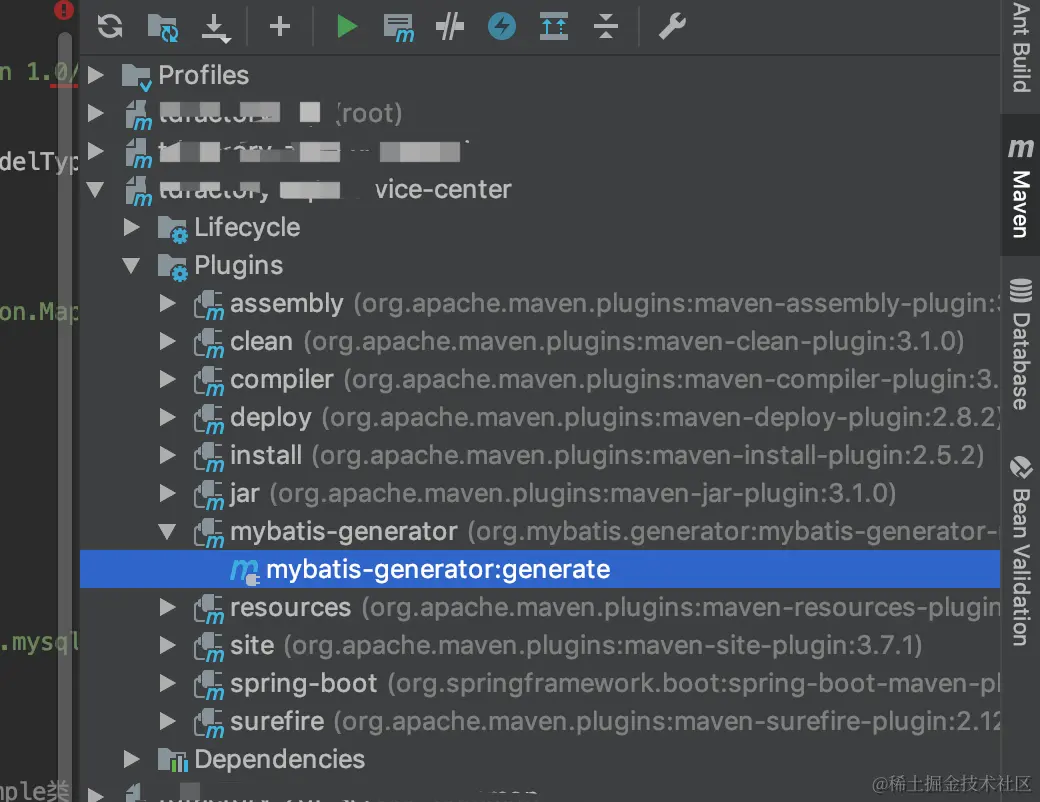Expand the (root) Maven module
Viewport: 1040px width, 802px height.
pos(96,113)
